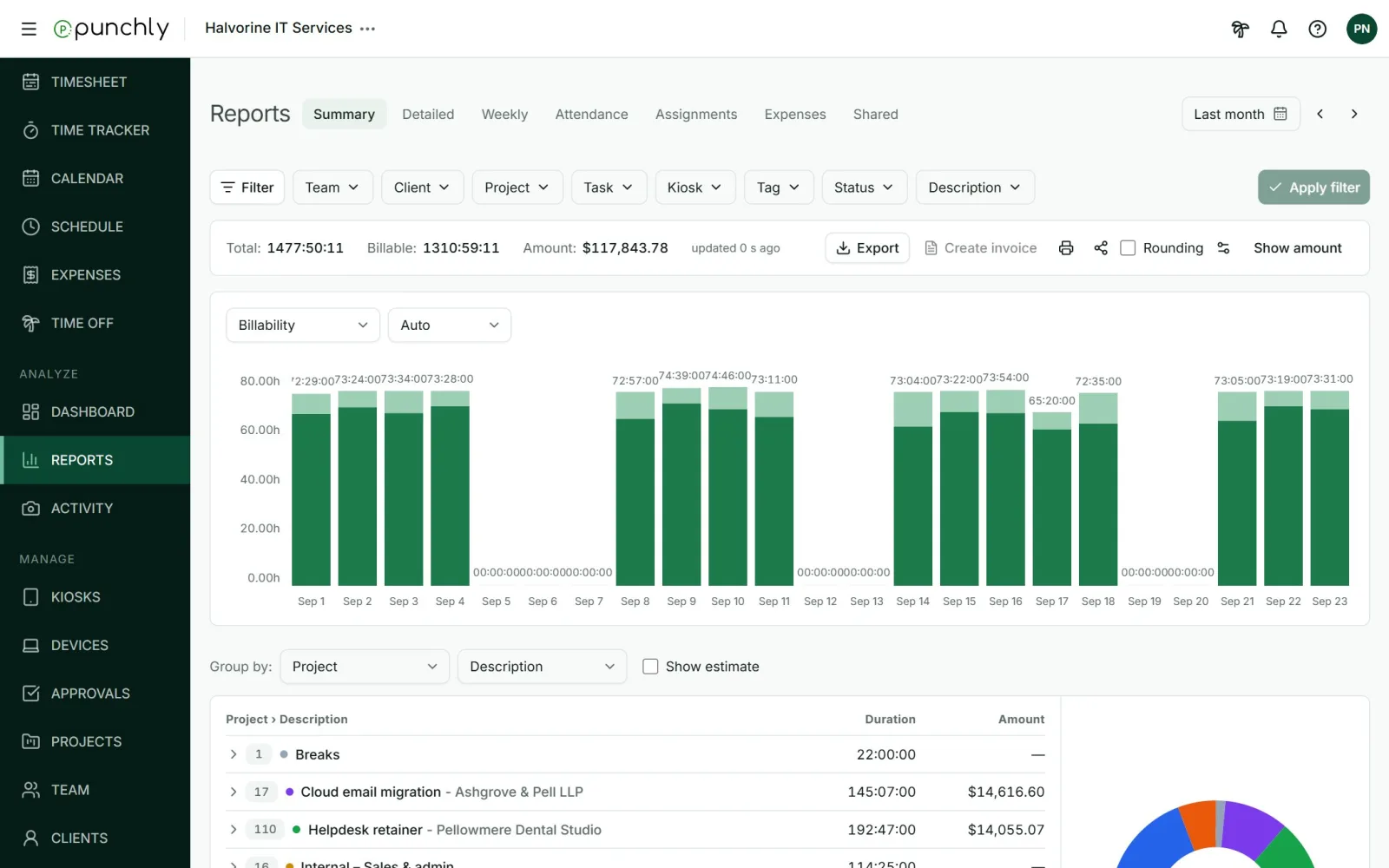Click the palm tree time off icon in header
This screenshot has width=1389, height=868.
1240,29
